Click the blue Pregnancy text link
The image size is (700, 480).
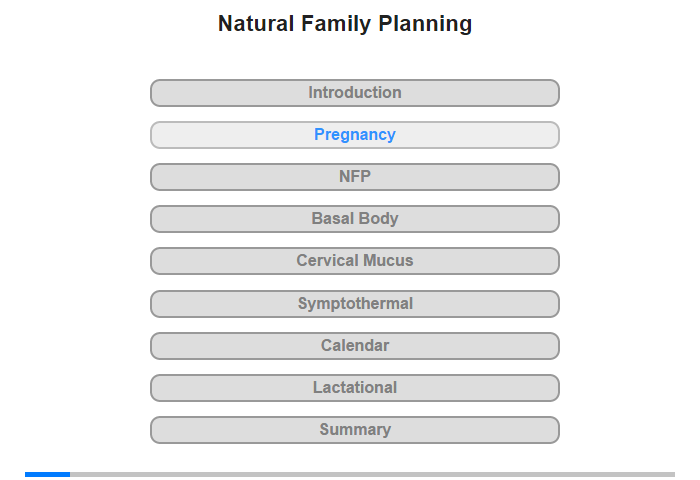point(354,134)
